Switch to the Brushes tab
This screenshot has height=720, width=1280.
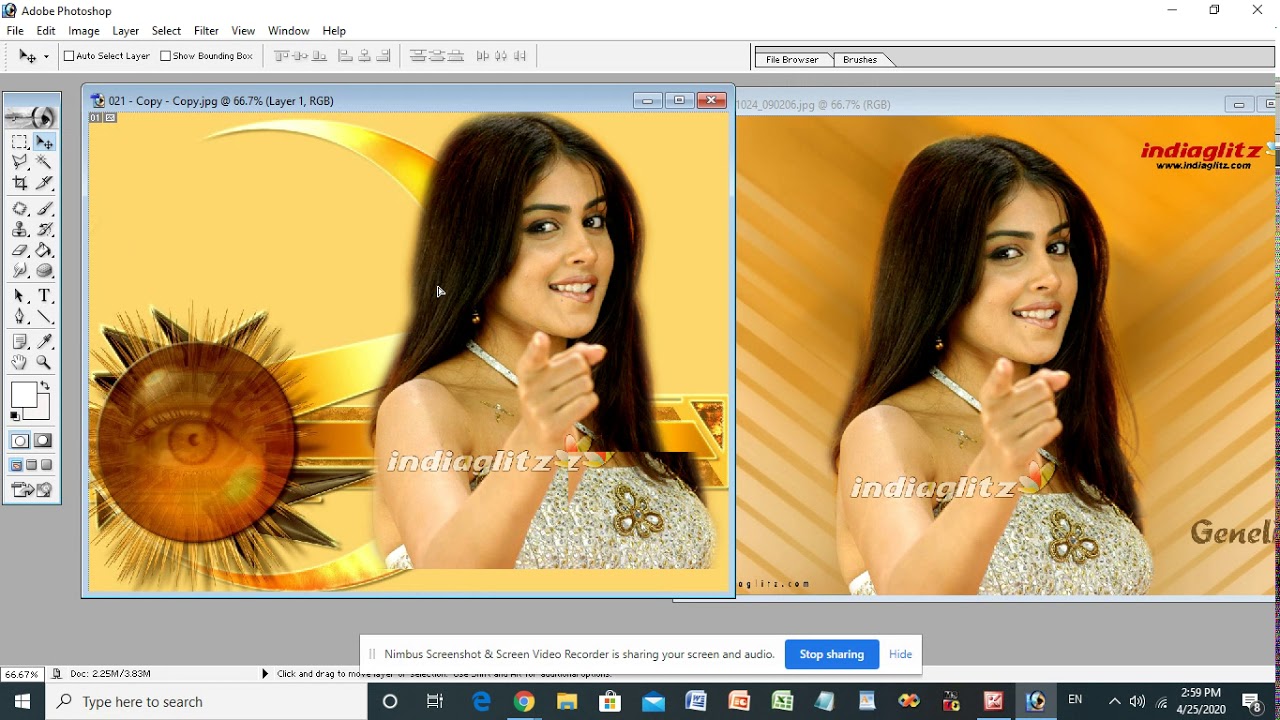click(860, 60)
